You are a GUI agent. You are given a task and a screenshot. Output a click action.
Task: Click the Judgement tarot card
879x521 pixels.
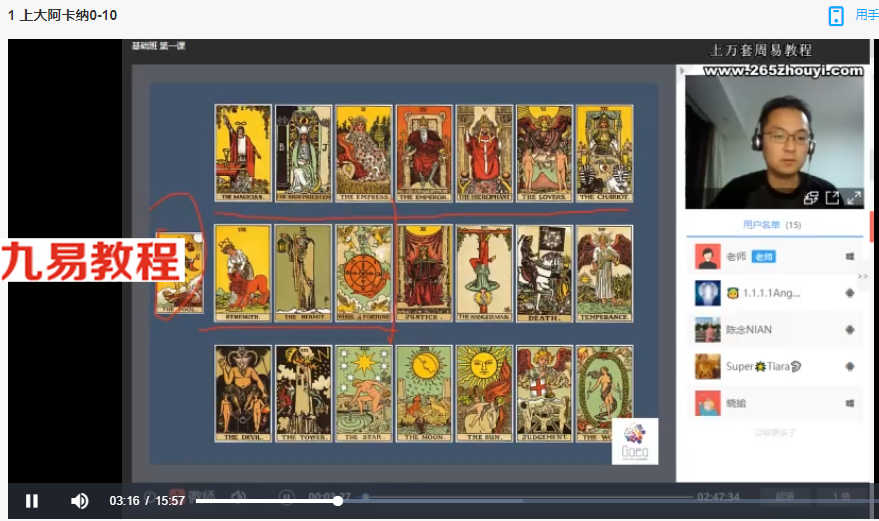tap(544, 394)
